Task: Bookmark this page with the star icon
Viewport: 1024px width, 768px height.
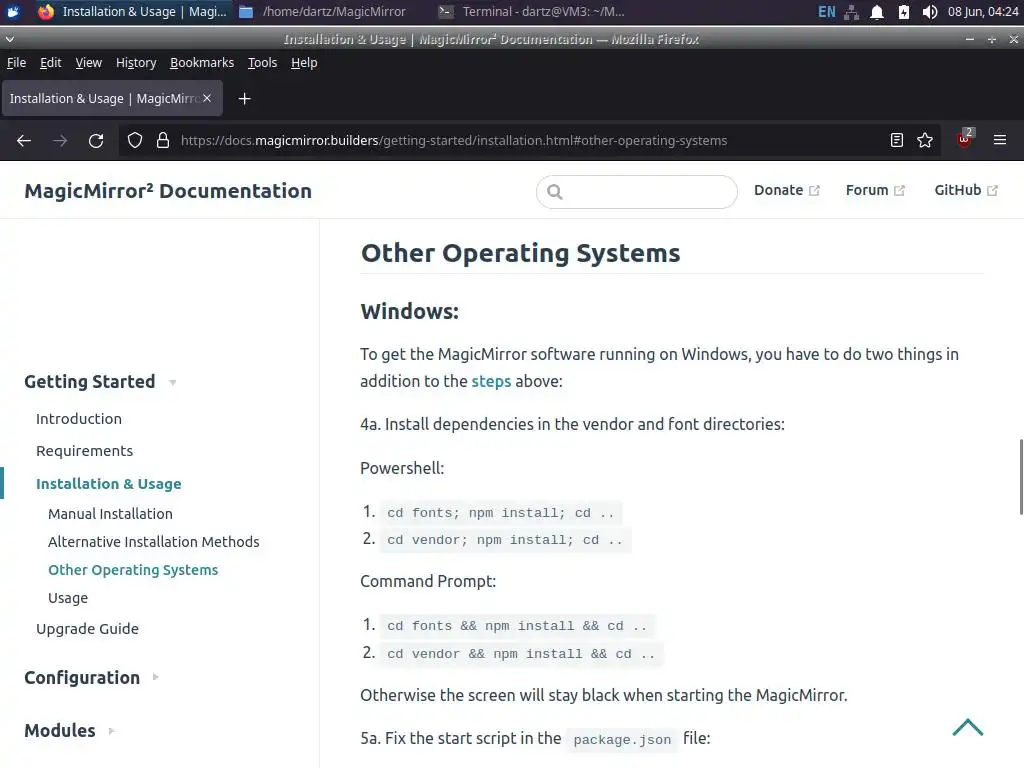Action: tap(925, 140)
